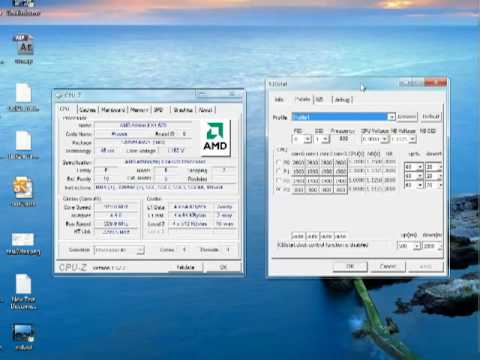The width and height of the screenshot is (480, 360).
Task: Click the Validate button in CPU-Z
Action: [185, 267]
